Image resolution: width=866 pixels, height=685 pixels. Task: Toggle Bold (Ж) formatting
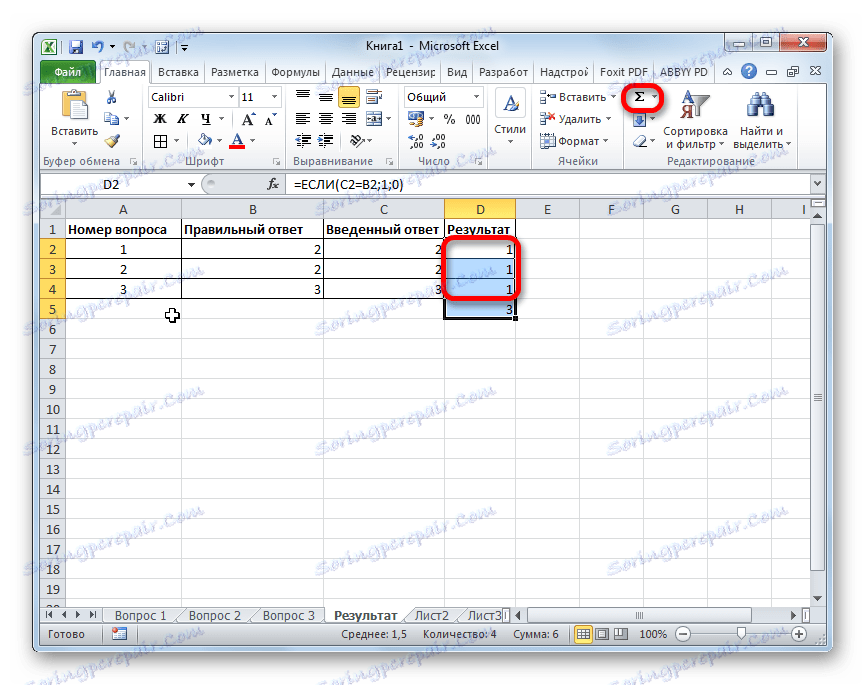coord(160,119)
